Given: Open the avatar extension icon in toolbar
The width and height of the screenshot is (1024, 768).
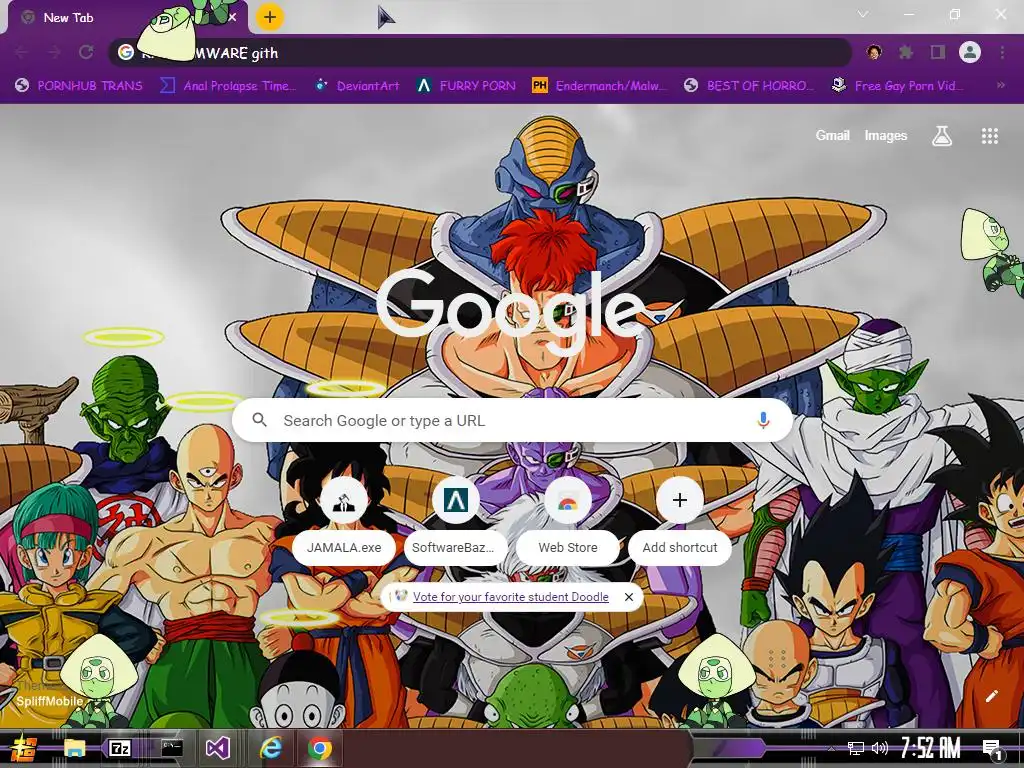Looking at the screenshot, I should point(874,52).
